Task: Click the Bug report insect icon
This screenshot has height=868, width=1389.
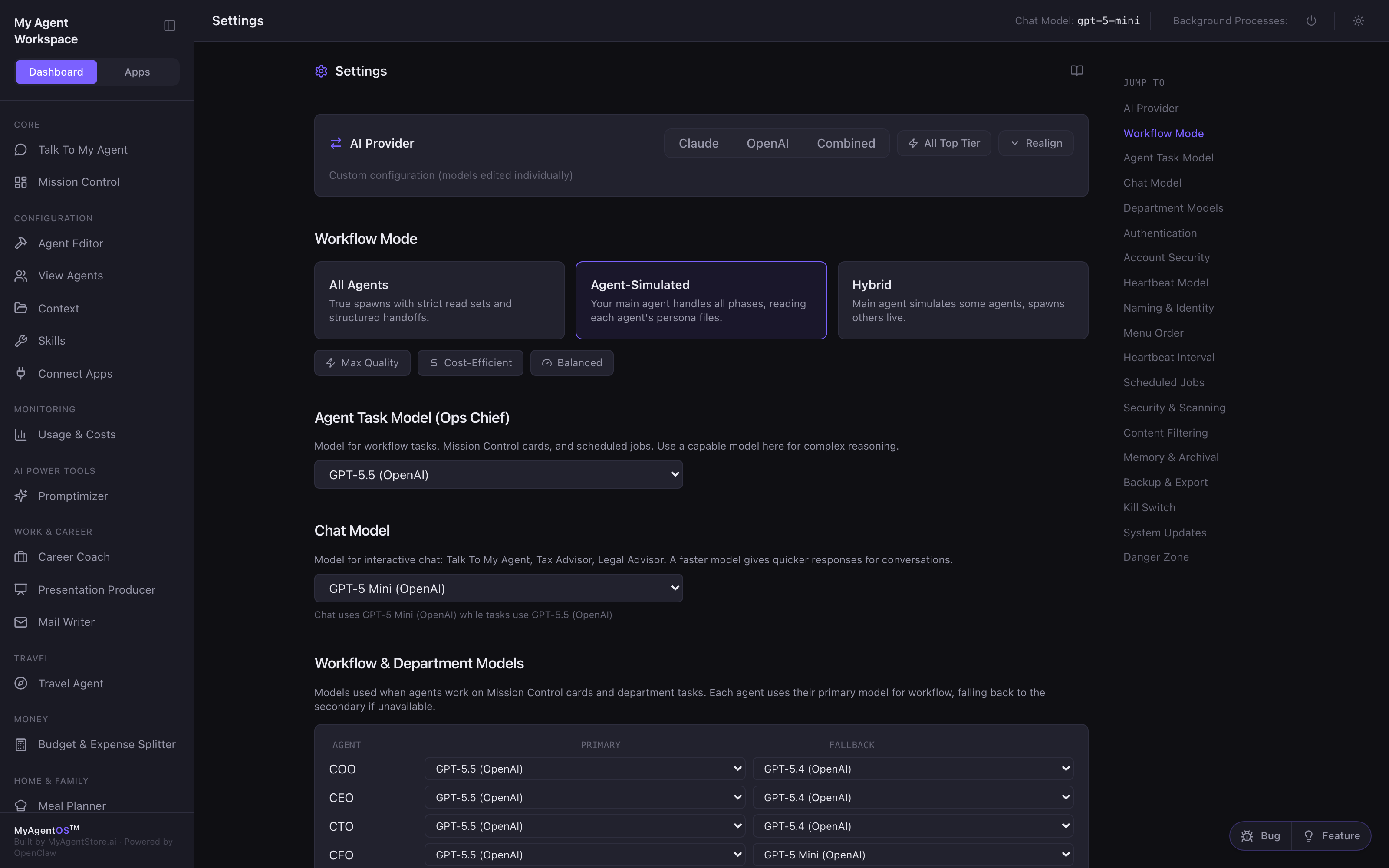Action: [1247, 836]
